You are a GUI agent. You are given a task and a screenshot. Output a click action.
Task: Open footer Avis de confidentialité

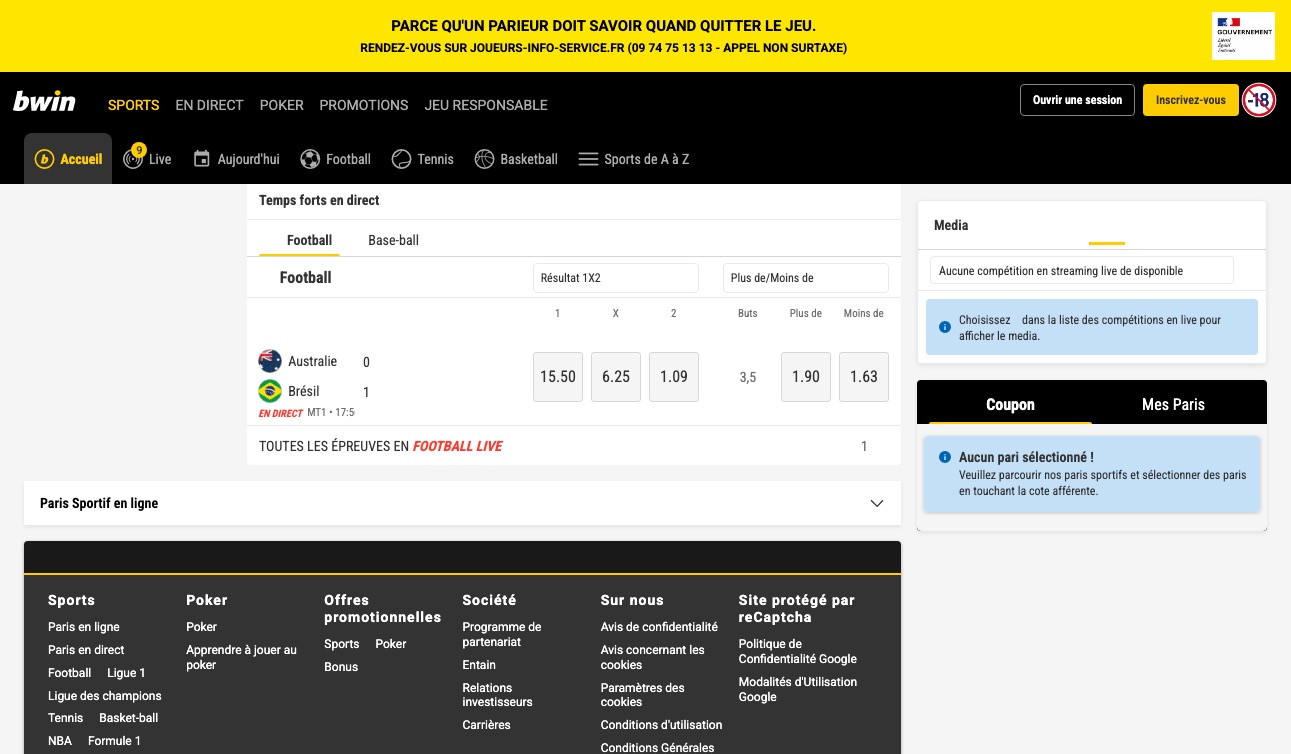(x=659, y=627)
